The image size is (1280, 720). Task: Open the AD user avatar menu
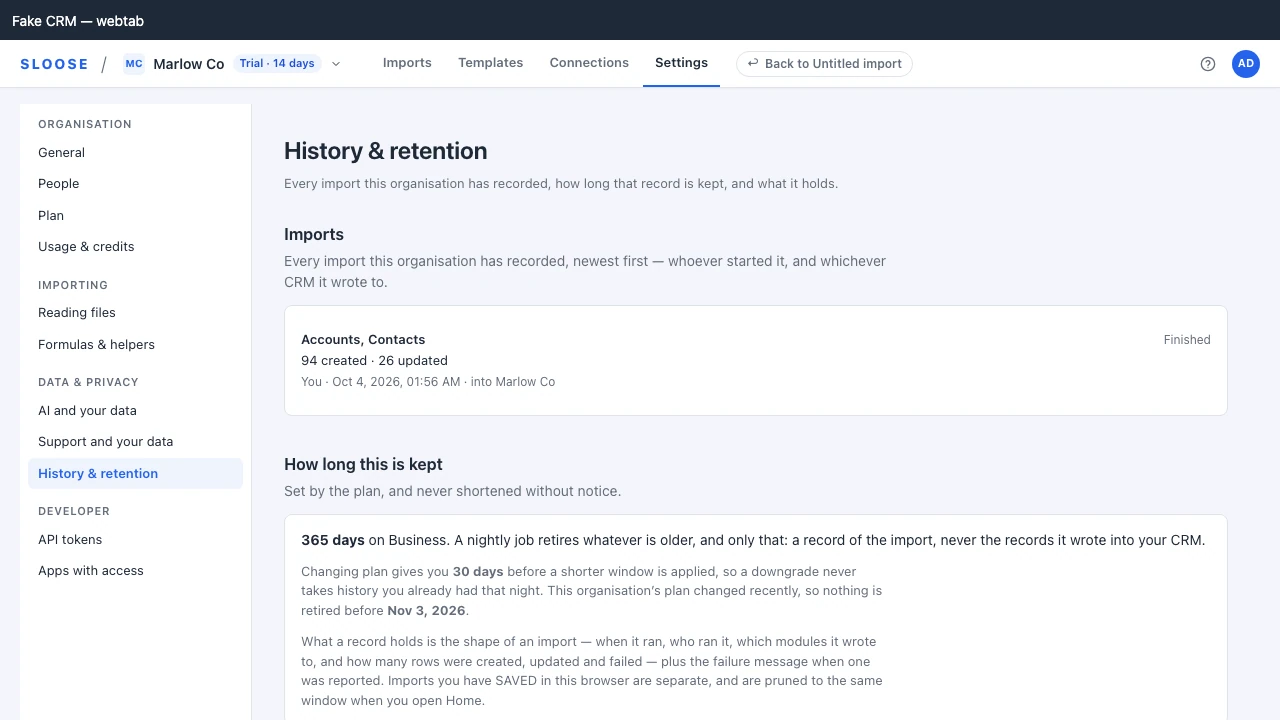1246,64
